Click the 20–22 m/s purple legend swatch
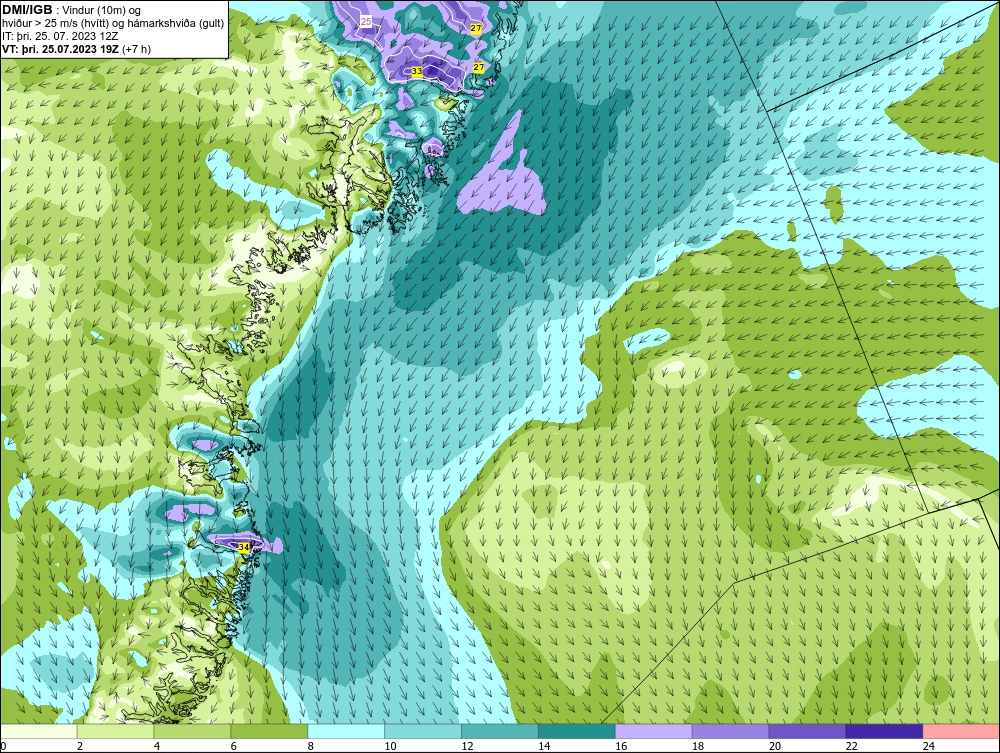This screenshot has height=753, width=1000. [807, 731]
